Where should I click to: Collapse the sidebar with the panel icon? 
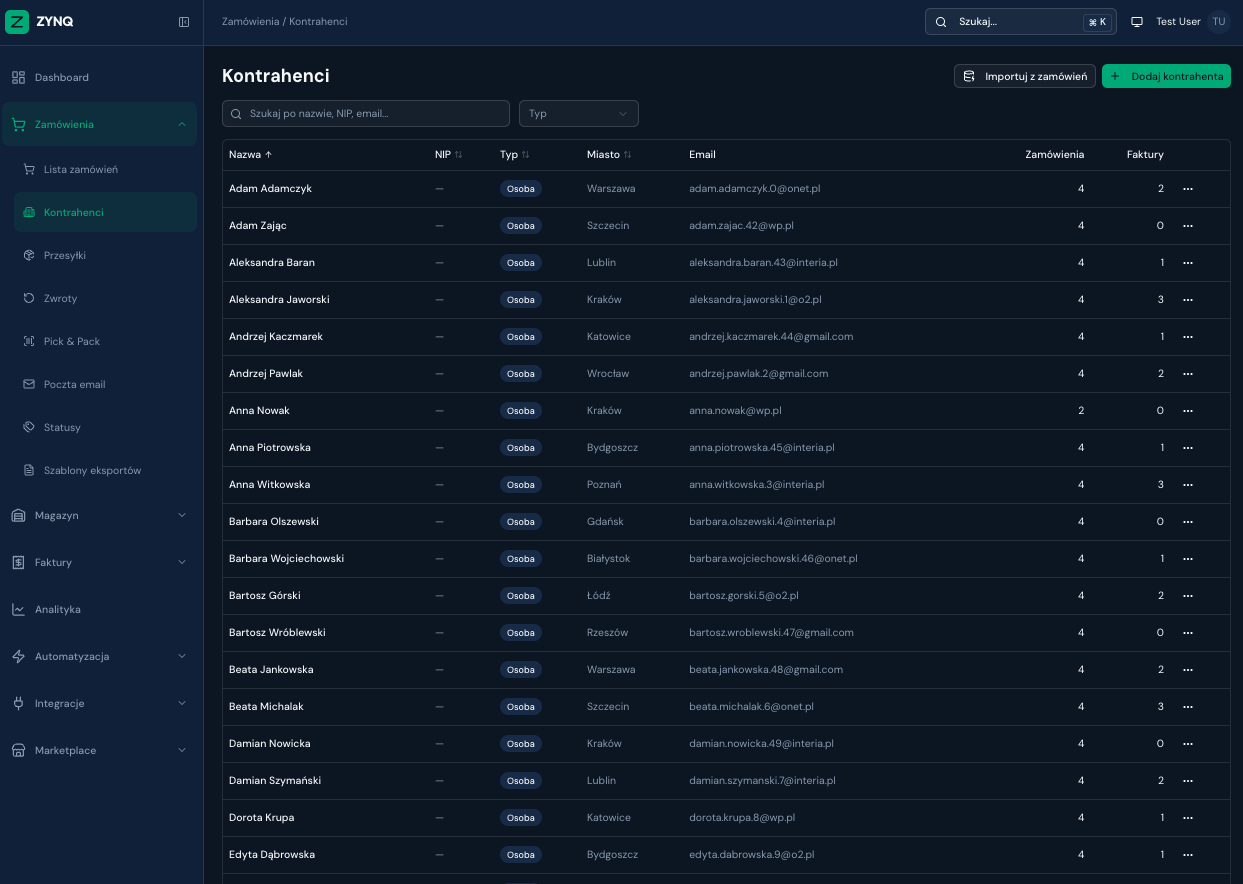tap(184, 22)
